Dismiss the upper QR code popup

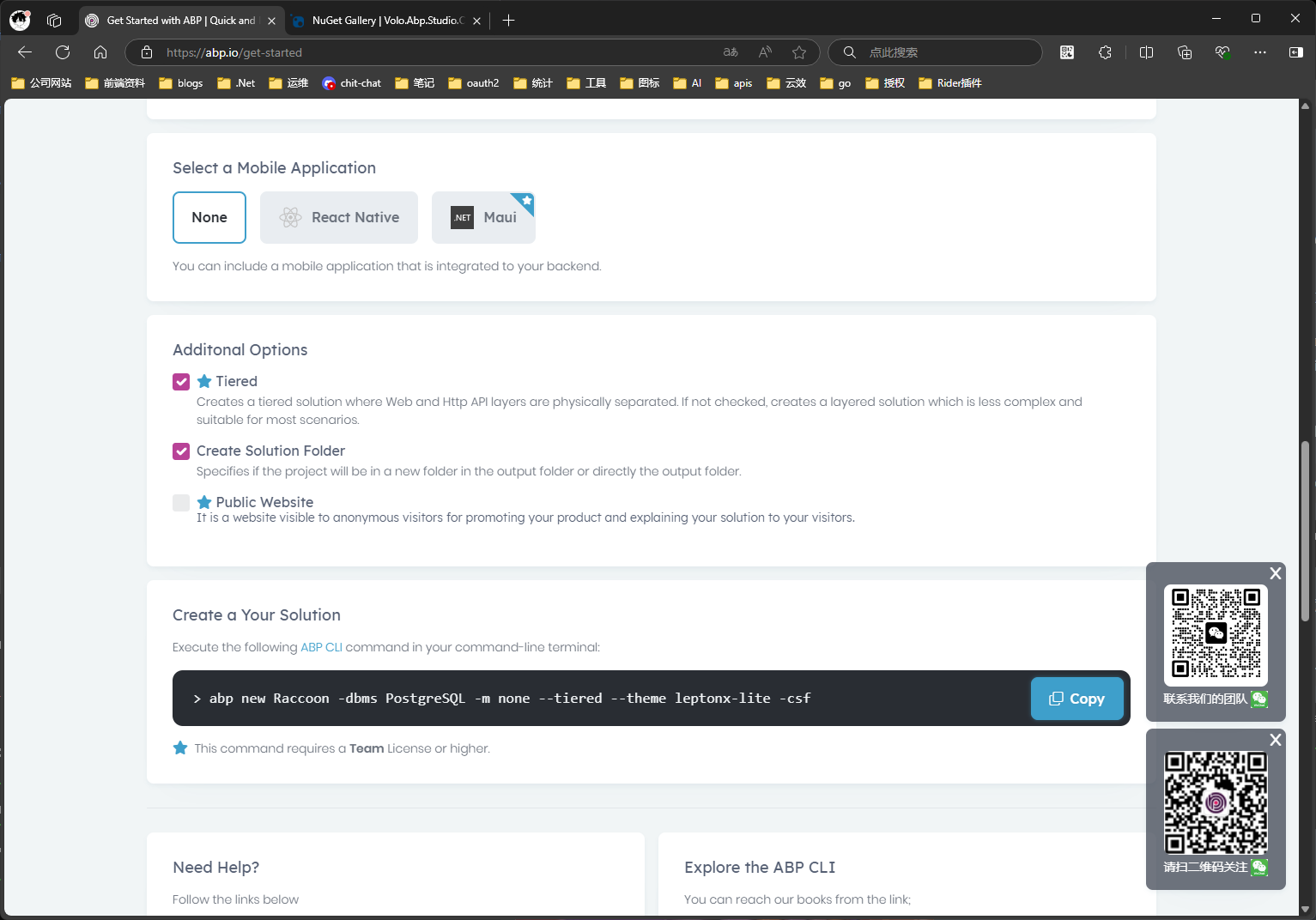(1276, 573)
